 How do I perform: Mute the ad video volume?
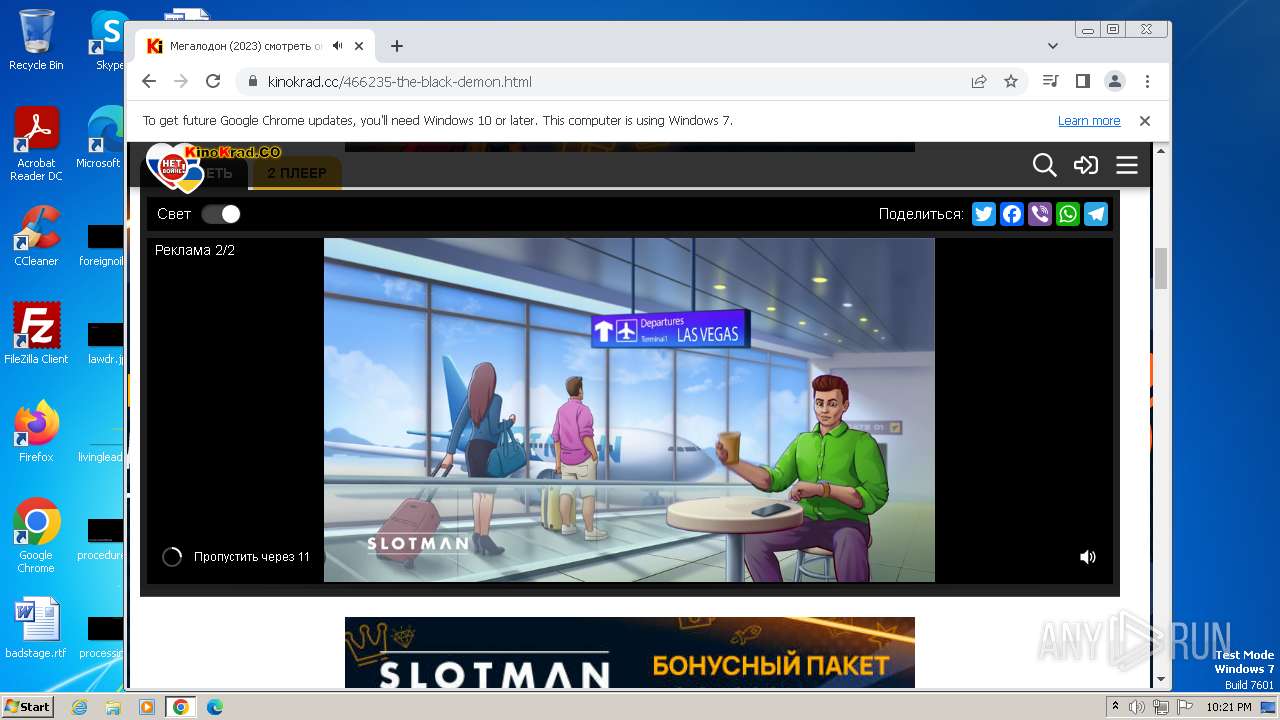point(1088,557)
